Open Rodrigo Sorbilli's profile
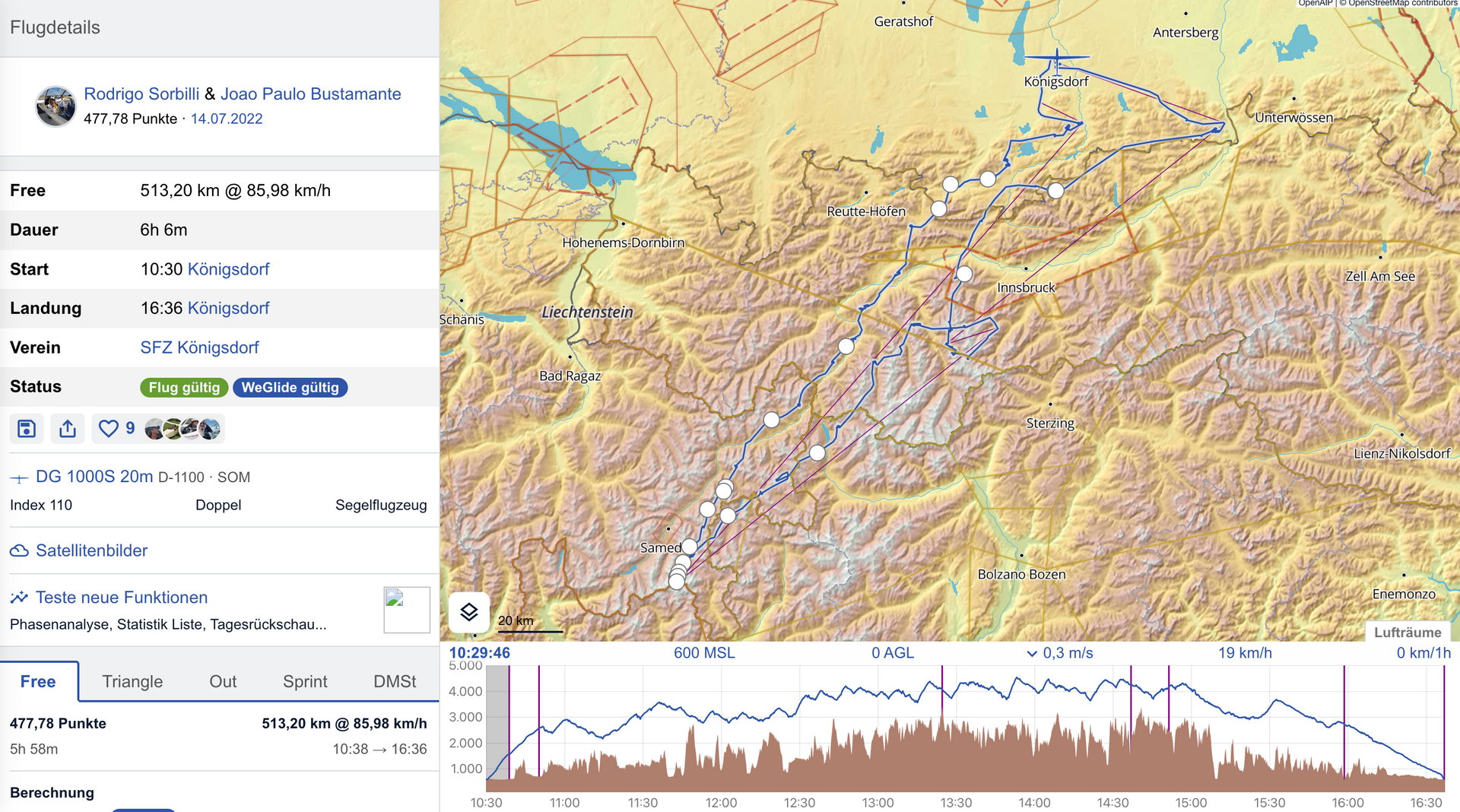 point(141,94)
